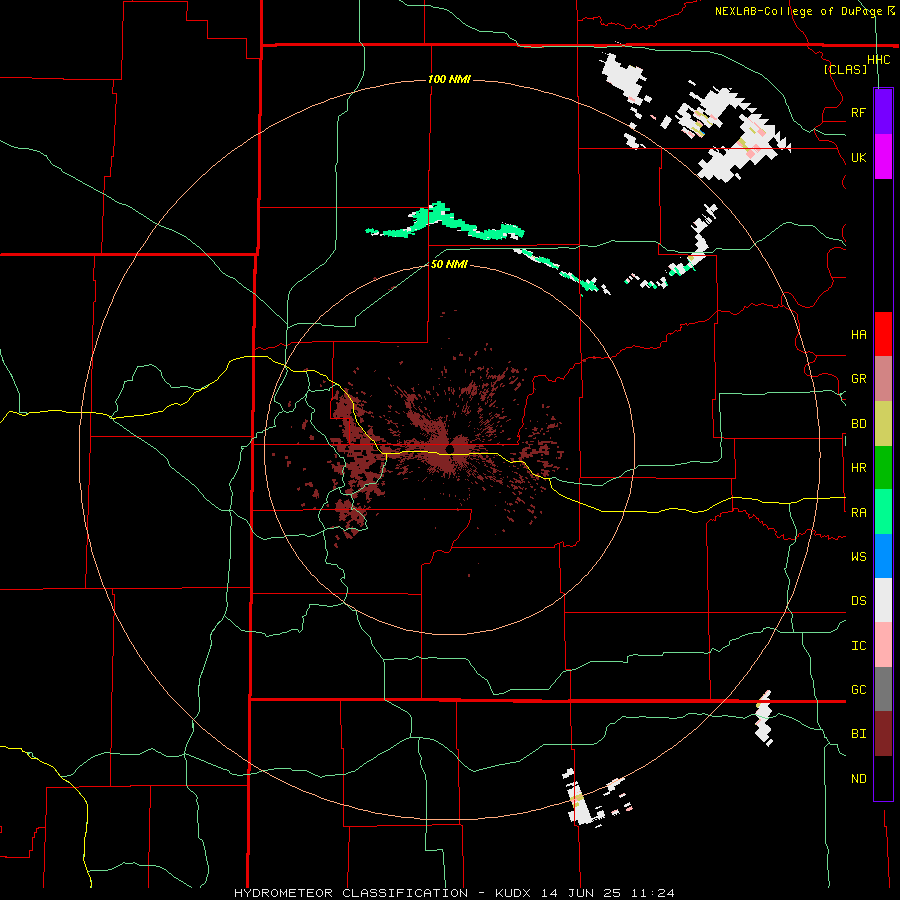Click the [CLAS] label
Image resolution: width=900 pixels, height=900 pixels.
pos(845,70)
